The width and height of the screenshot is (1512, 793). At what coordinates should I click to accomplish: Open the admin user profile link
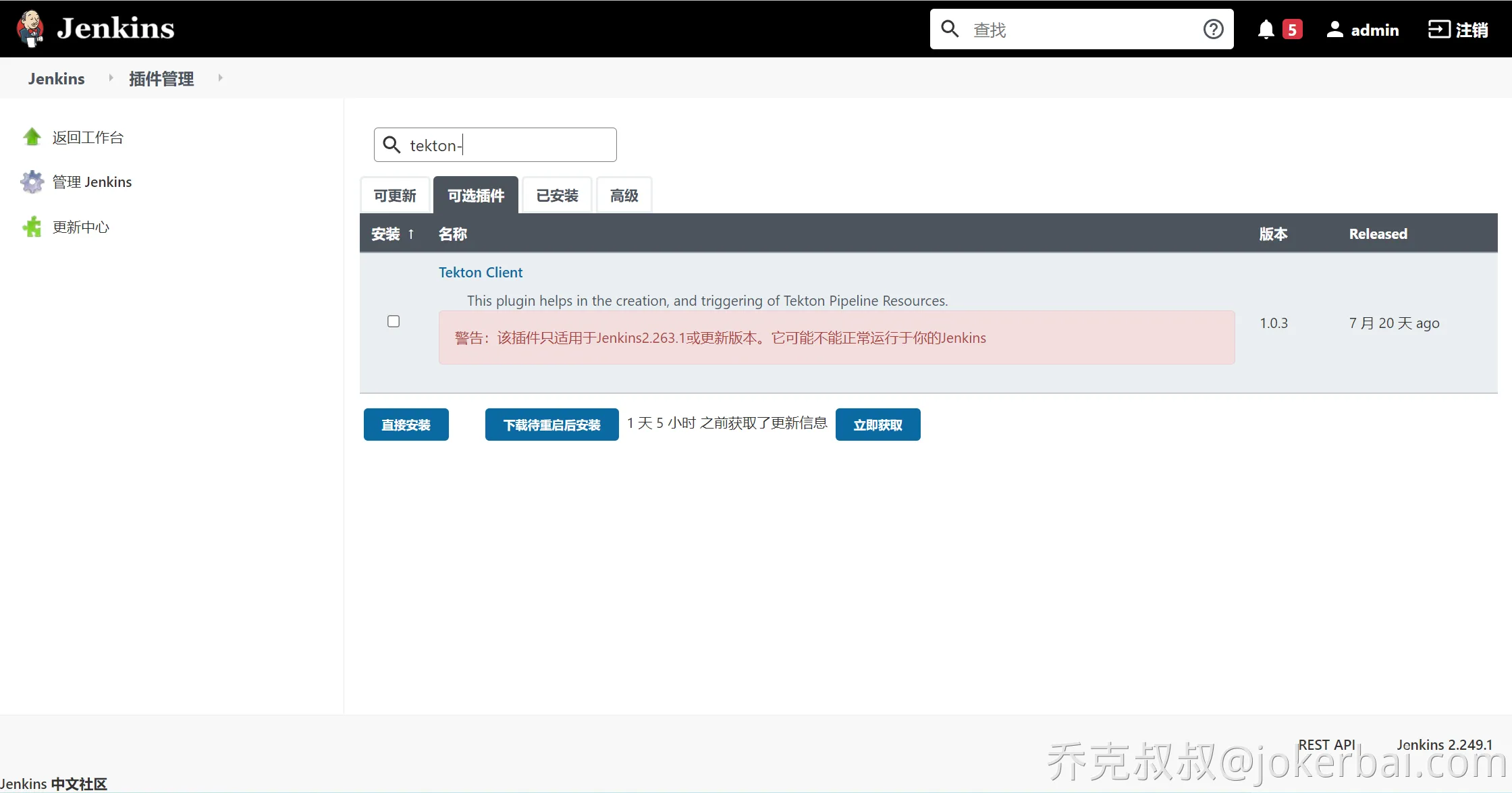tap(1375, 30)
